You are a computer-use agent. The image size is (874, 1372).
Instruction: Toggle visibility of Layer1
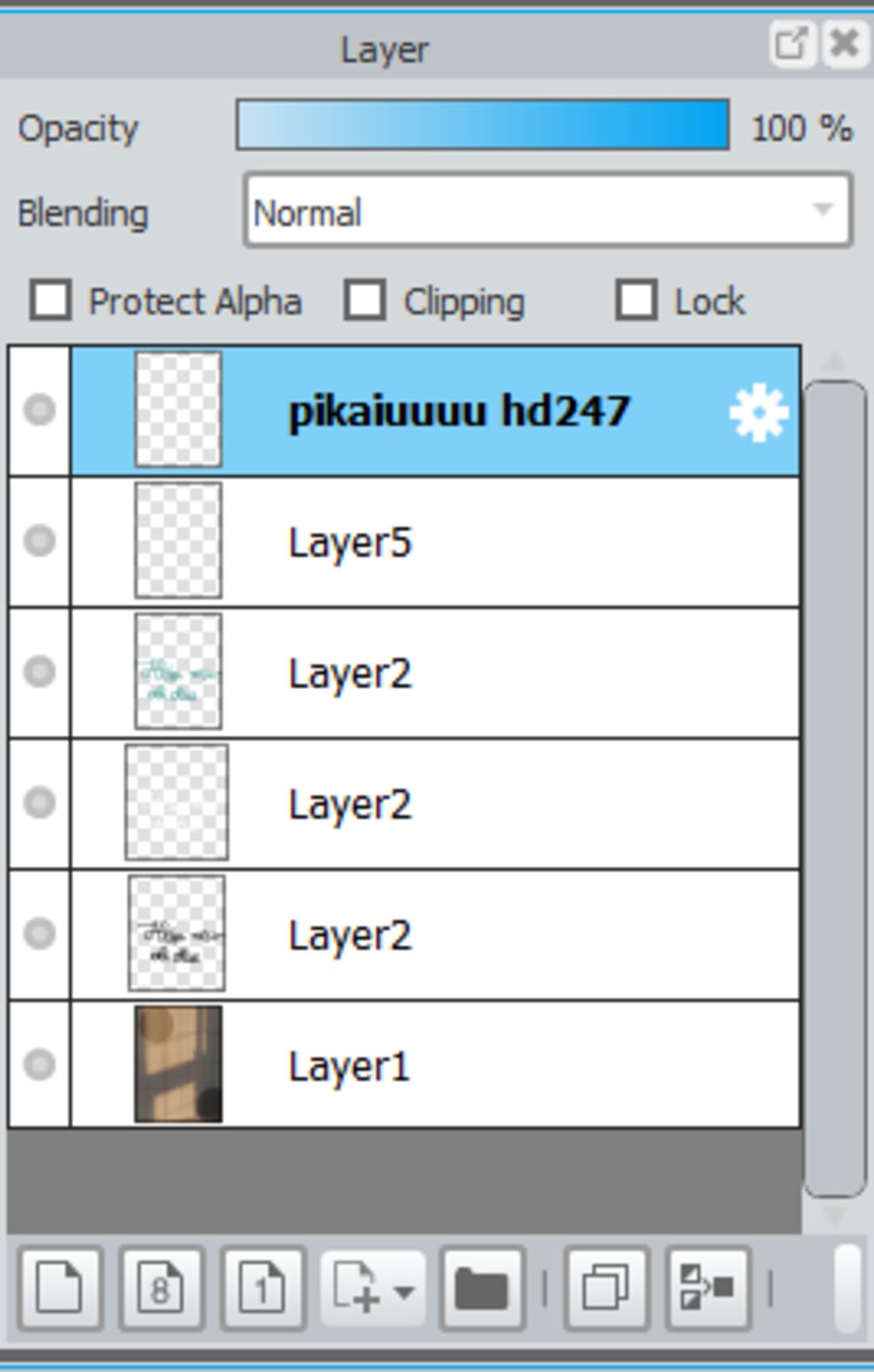[x=39, y=1065]
